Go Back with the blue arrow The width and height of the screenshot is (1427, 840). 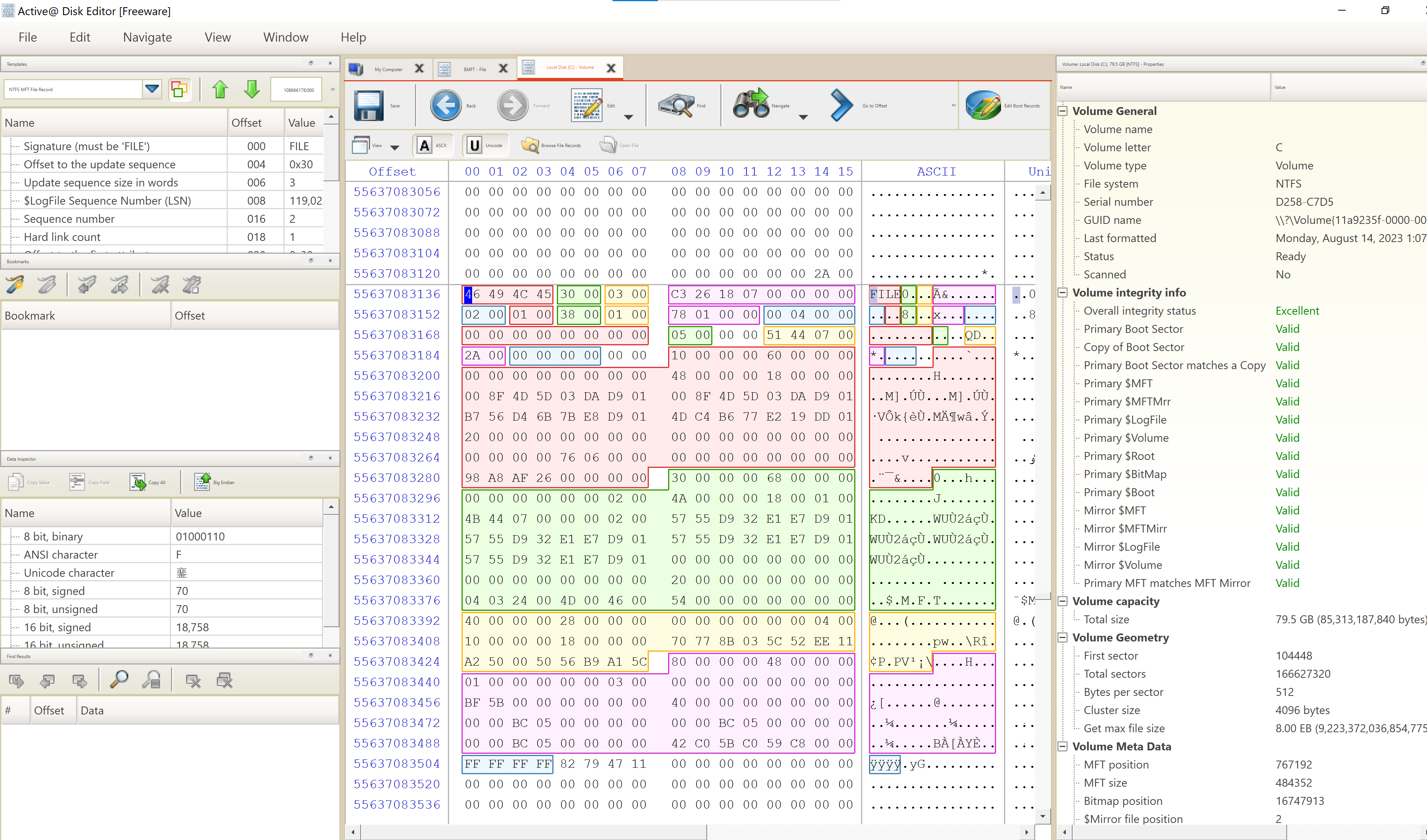coord(446,105)
